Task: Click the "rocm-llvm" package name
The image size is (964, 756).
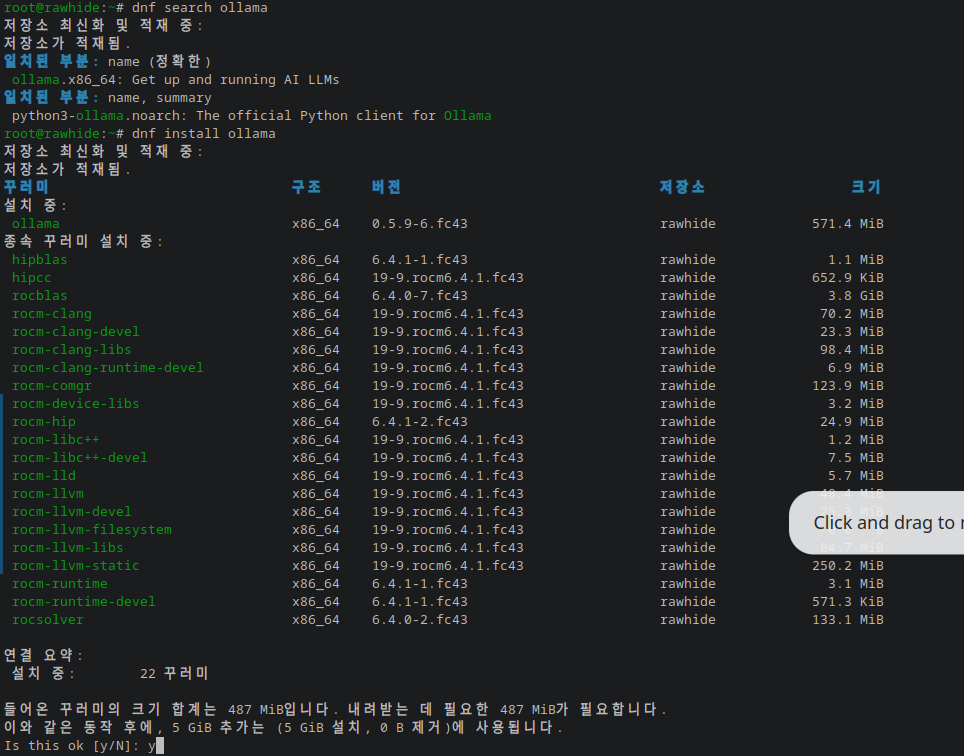Action: pyautogui.click(x=48, y=494)
